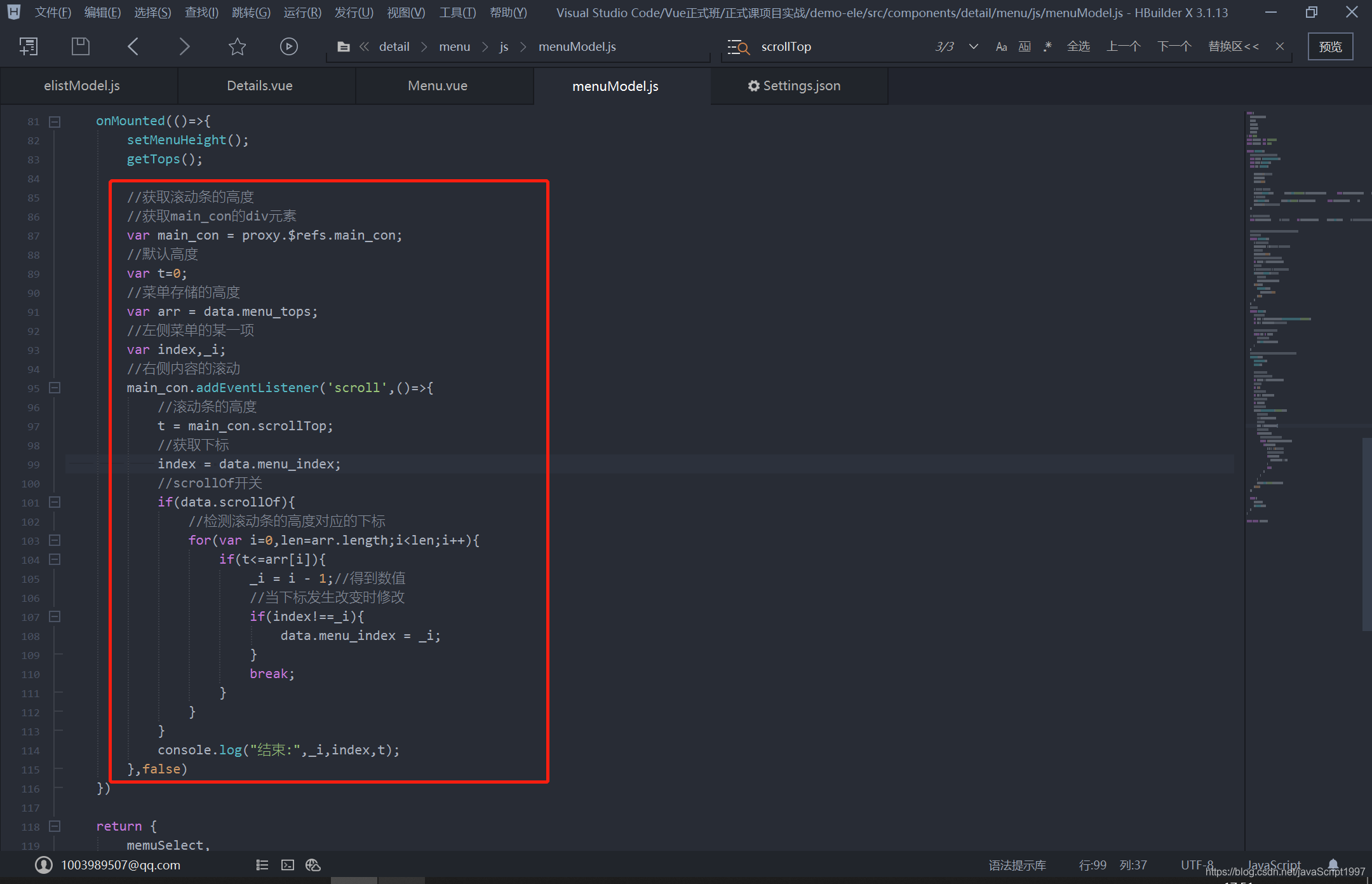This screenshot has height=884, width=1372.
Task: Open the 跳转(G) menu
Action: click(251, 13)
